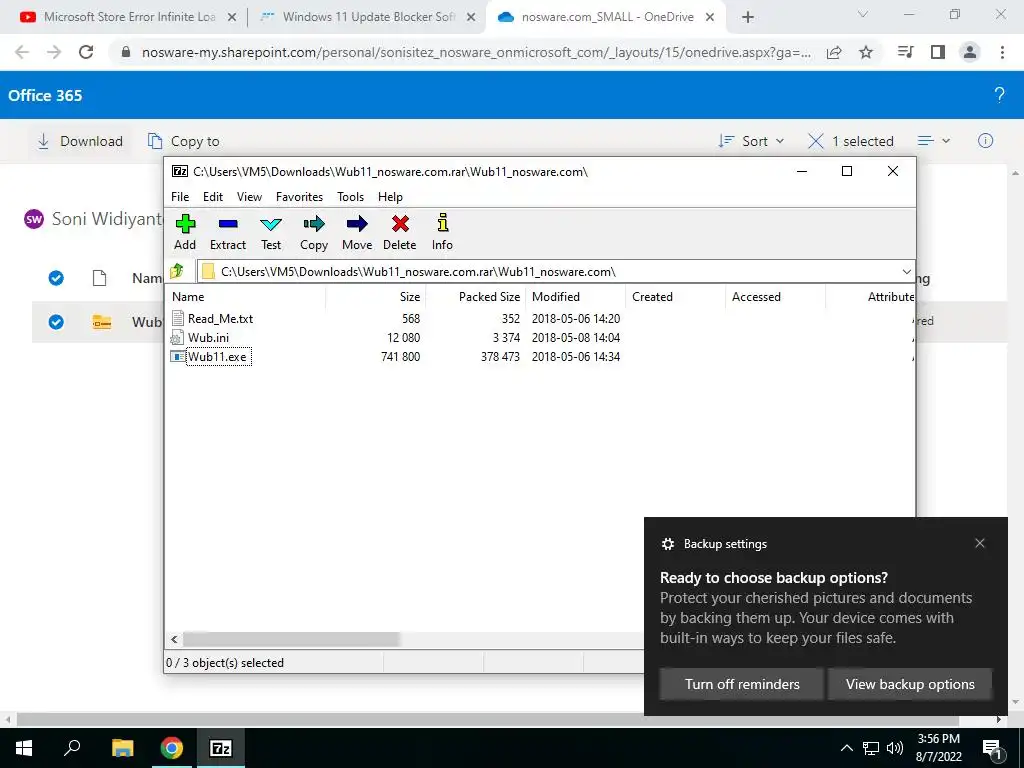Uncheck the Wub folder row checkbox
The width and height of the screenshot is (1024, 768).
click(x=56, y=322)
